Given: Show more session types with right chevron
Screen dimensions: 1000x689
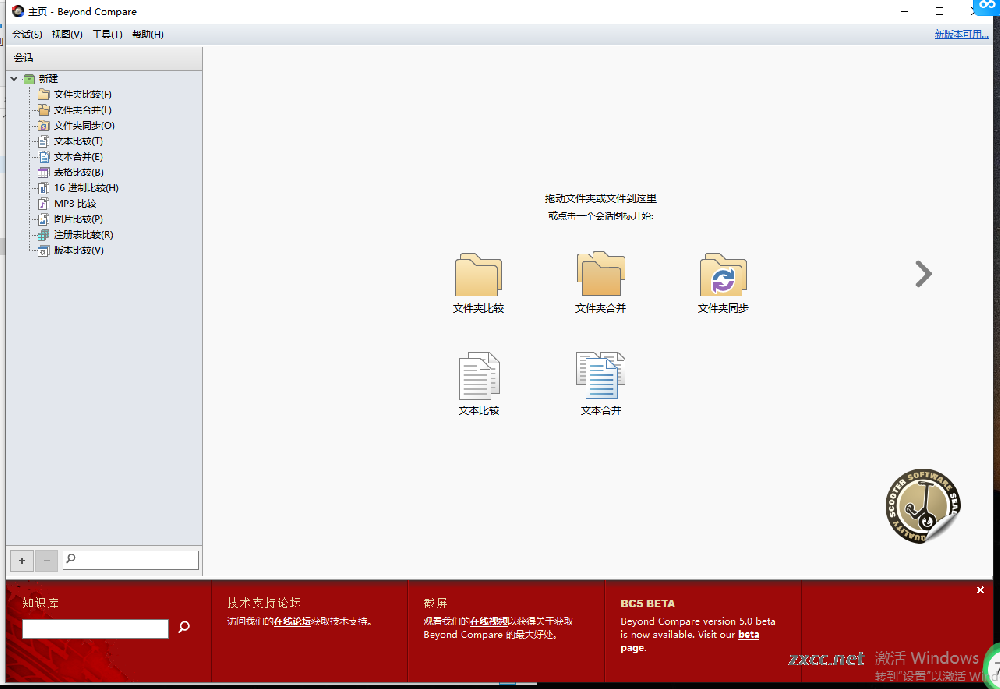Looking at the screenshot, I should tap(923, 274).
